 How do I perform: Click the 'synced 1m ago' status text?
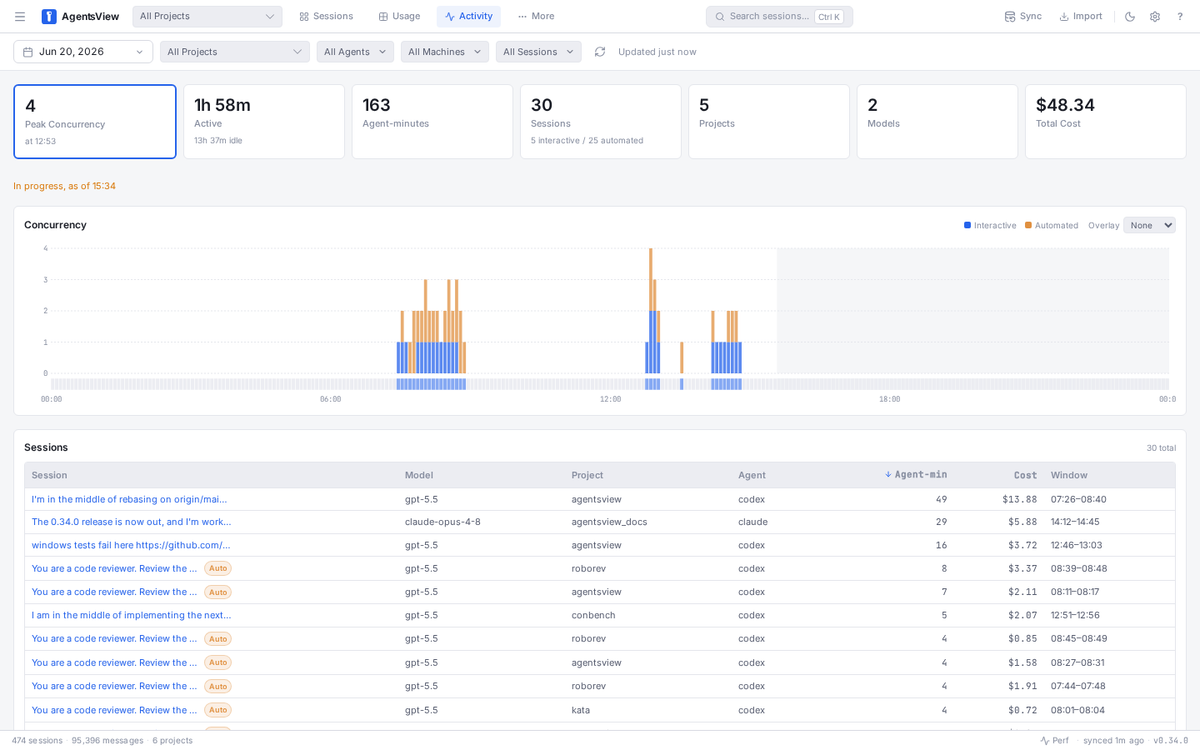coord(1113,741)
